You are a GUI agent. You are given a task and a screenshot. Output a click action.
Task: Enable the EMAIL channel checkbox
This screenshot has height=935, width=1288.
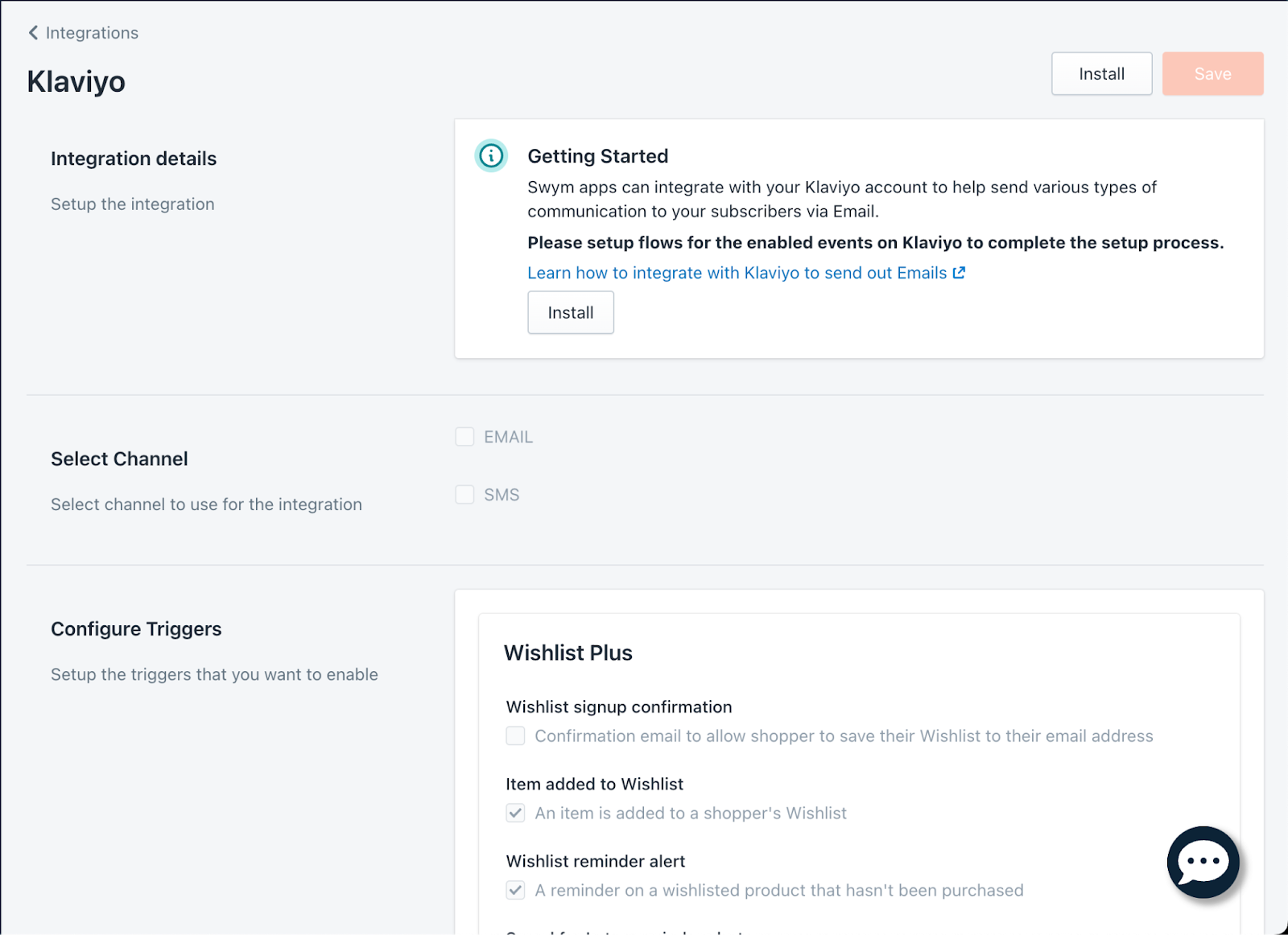pos(464,437)
